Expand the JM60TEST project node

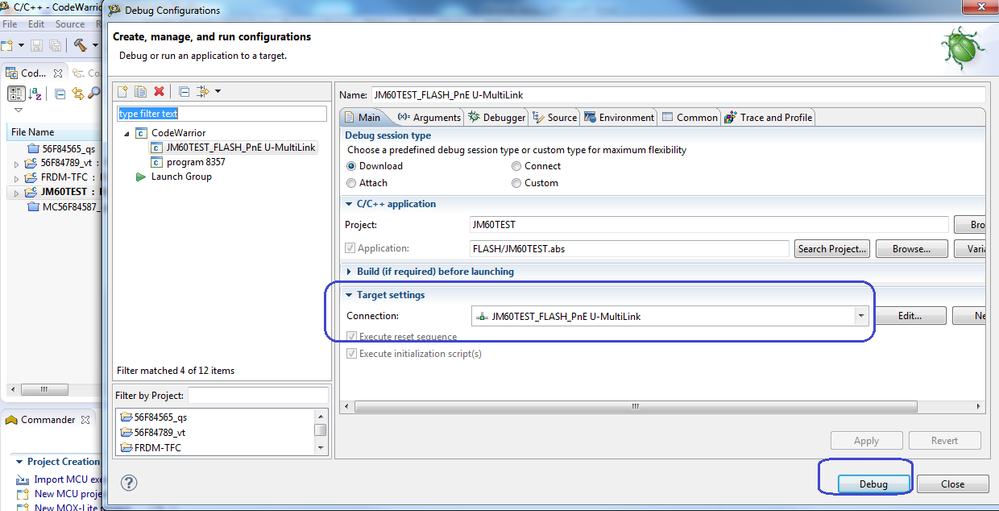point(17,192)
